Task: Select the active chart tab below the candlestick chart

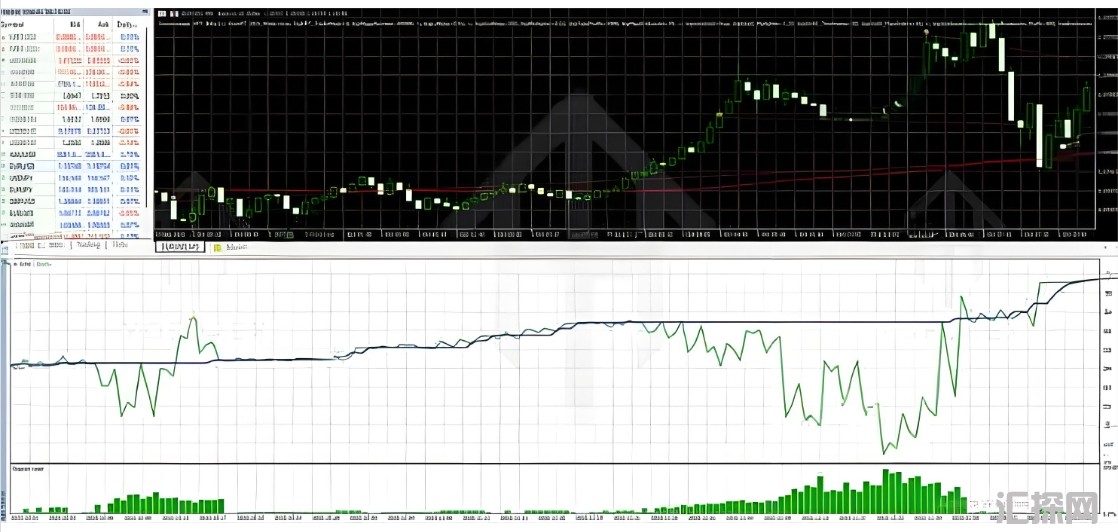Action: (180, 247)
